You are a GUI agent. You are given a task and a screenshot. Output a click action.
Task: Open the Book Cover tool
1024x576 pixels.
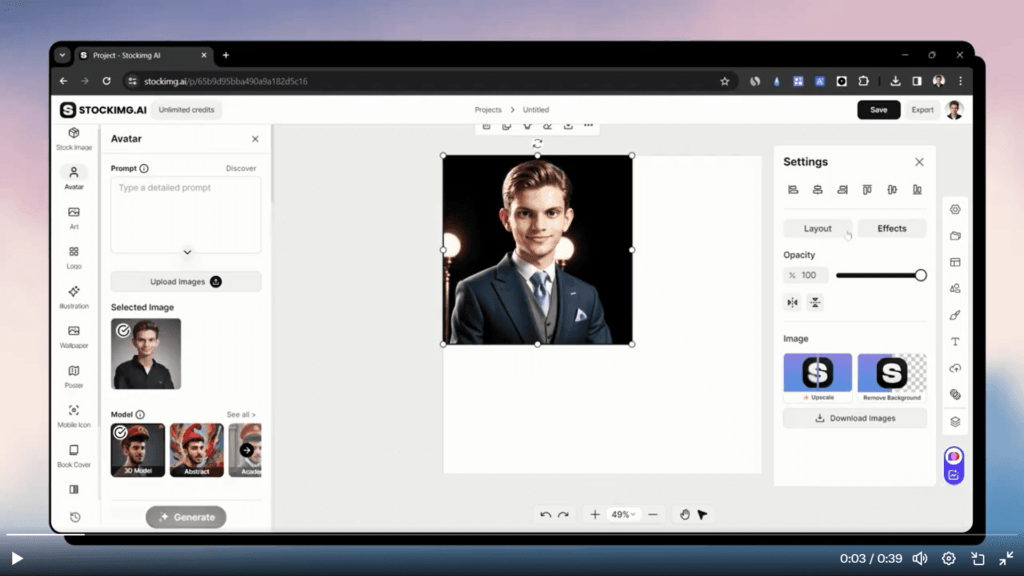(x=74, y=456)
